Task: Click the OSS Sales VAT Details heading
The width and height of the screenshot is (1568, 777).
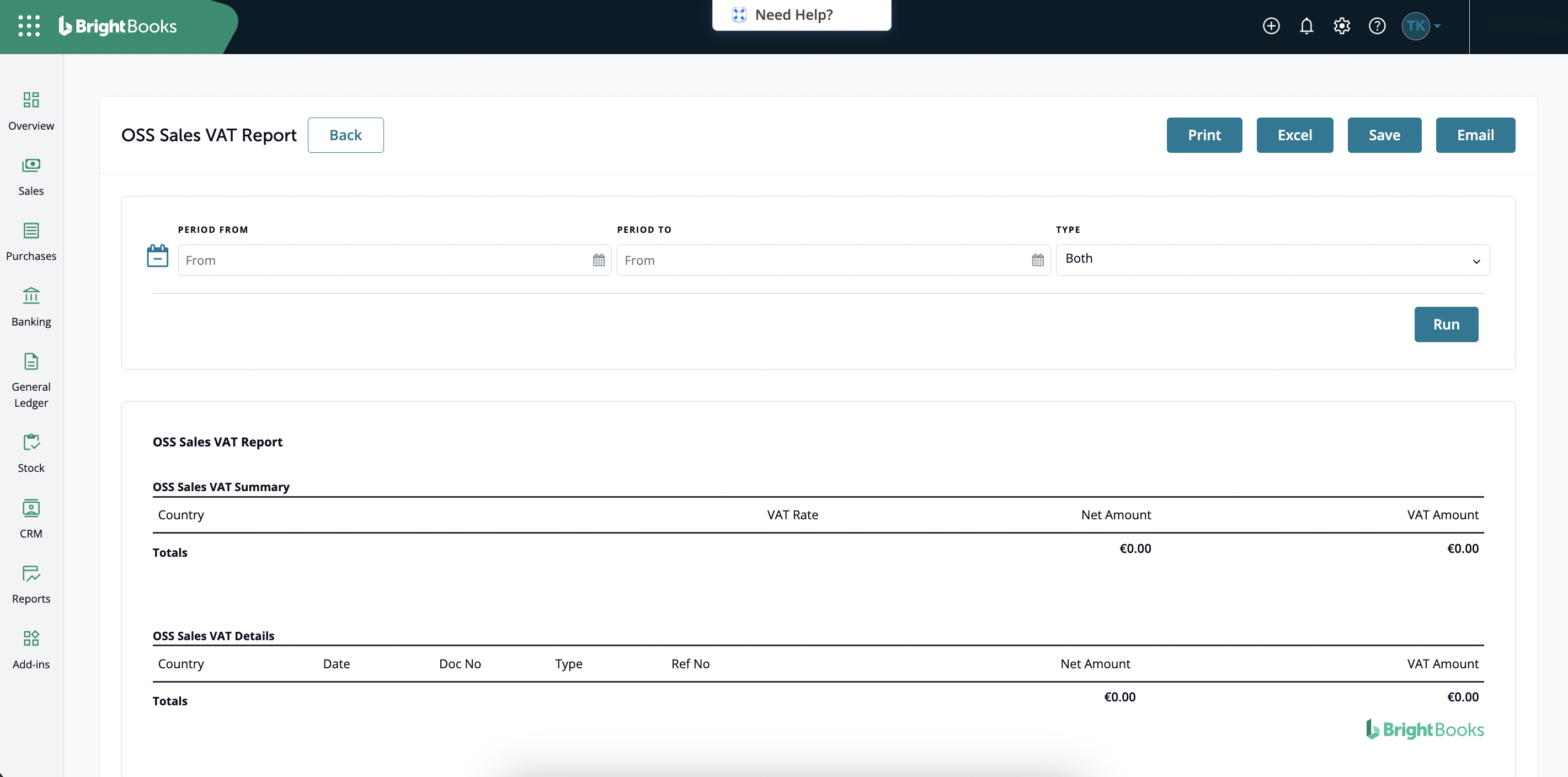Action: 214,636
